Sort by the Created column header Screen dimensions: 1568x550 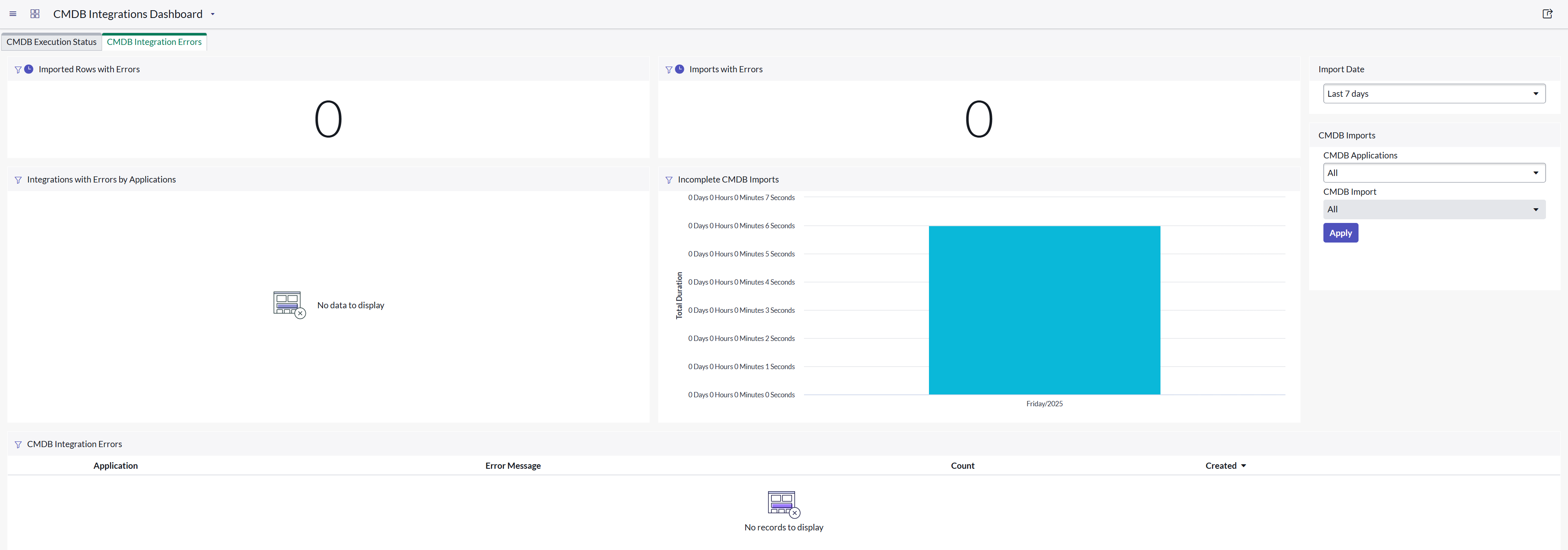click(x=1221, y=465)
